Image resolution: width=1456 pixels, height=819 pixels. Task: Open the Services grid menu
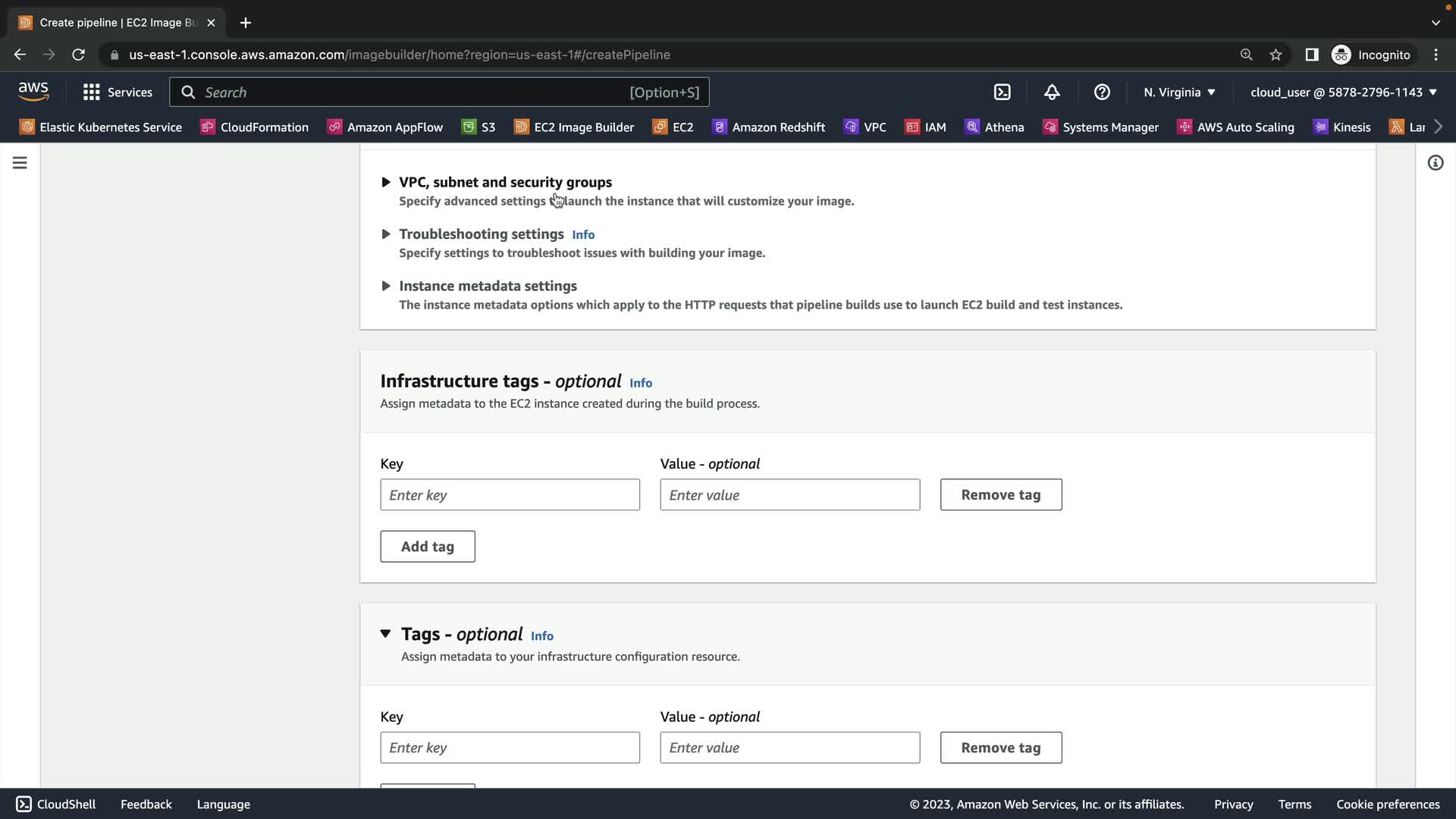pyautogui.click(x=118, y=92)
